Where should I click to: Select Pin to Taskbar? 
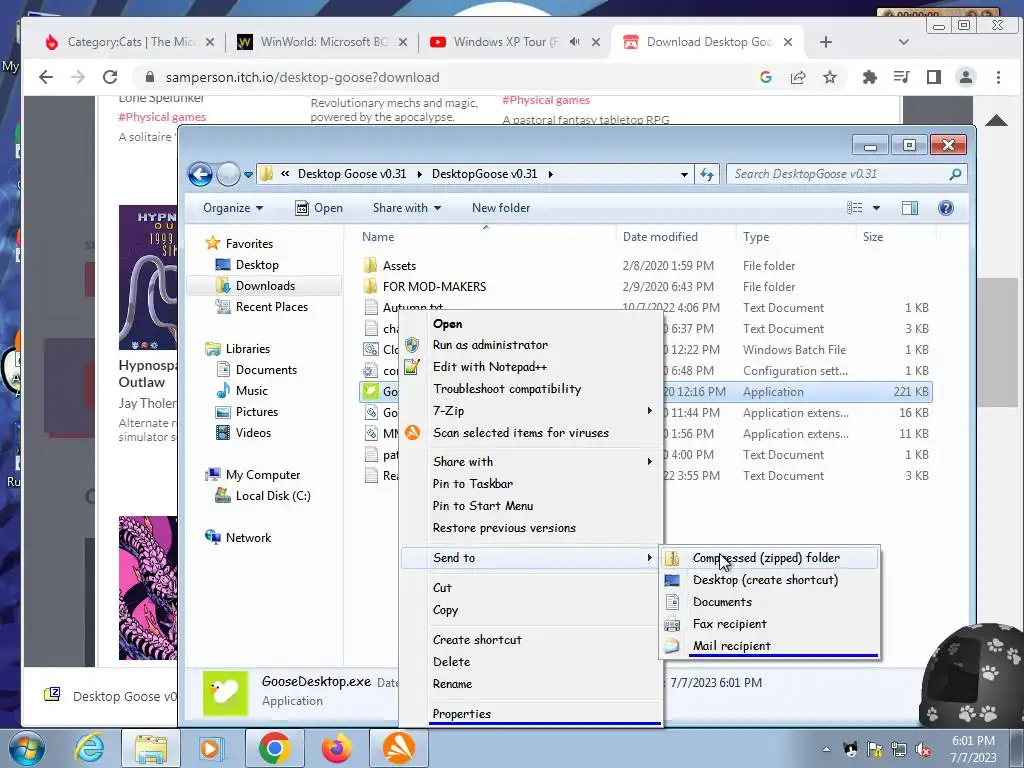click(x=473, y=484)
